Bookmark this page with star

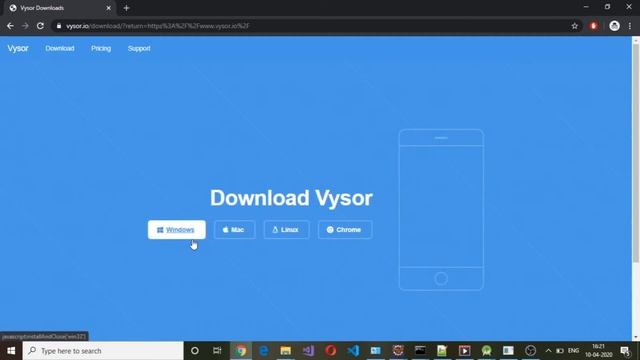(x=574, y=26)
